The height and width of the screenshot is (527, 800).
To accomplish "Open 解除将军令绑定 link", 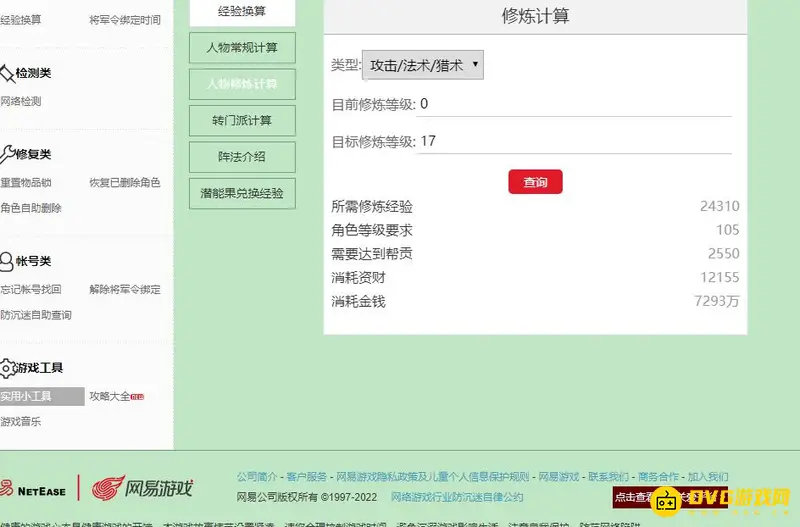I will [124, 290].
